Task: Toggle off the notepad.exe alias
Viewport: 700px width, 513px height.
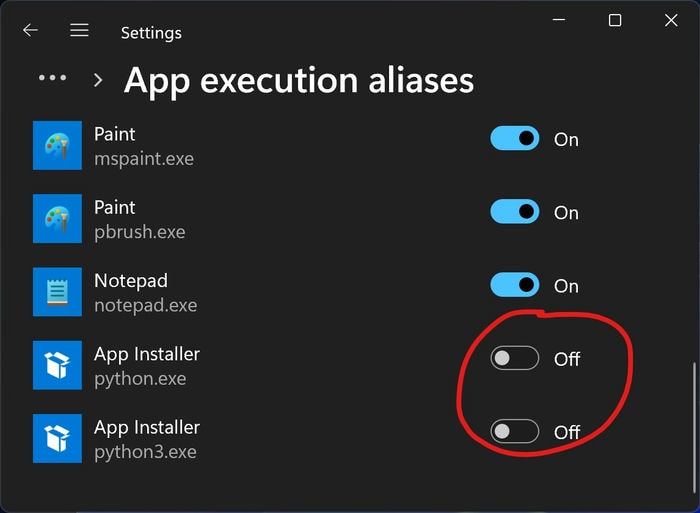Action: [515, 285]
